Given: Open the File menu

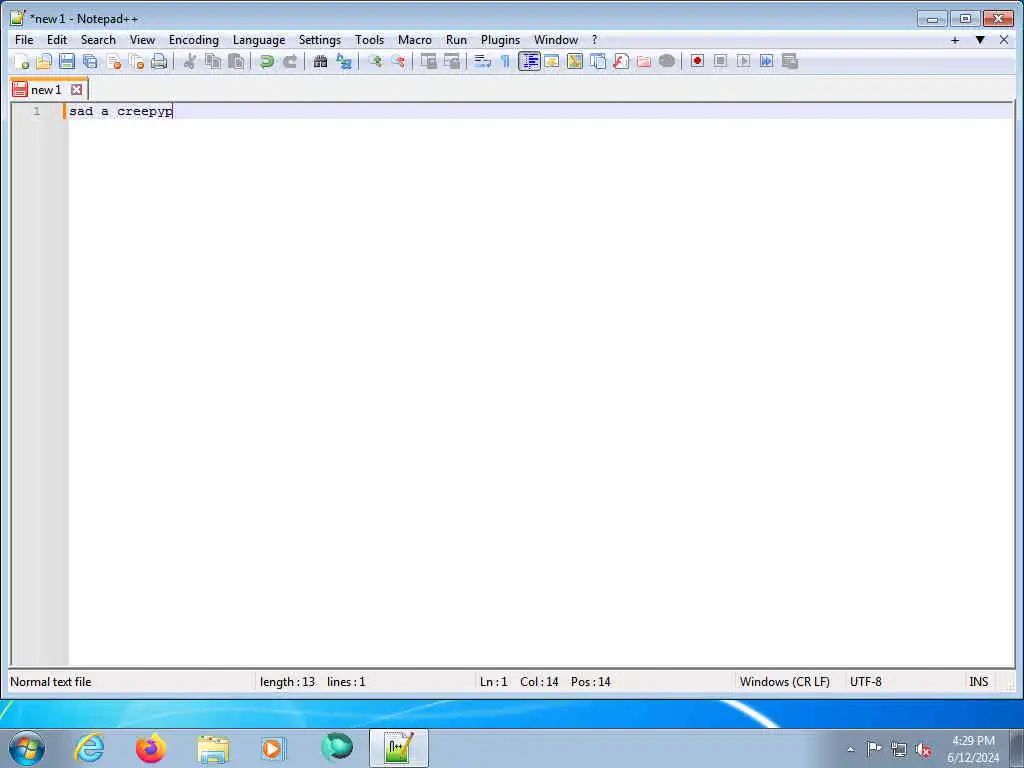Looking at the screenshot, I should [24, 40].
